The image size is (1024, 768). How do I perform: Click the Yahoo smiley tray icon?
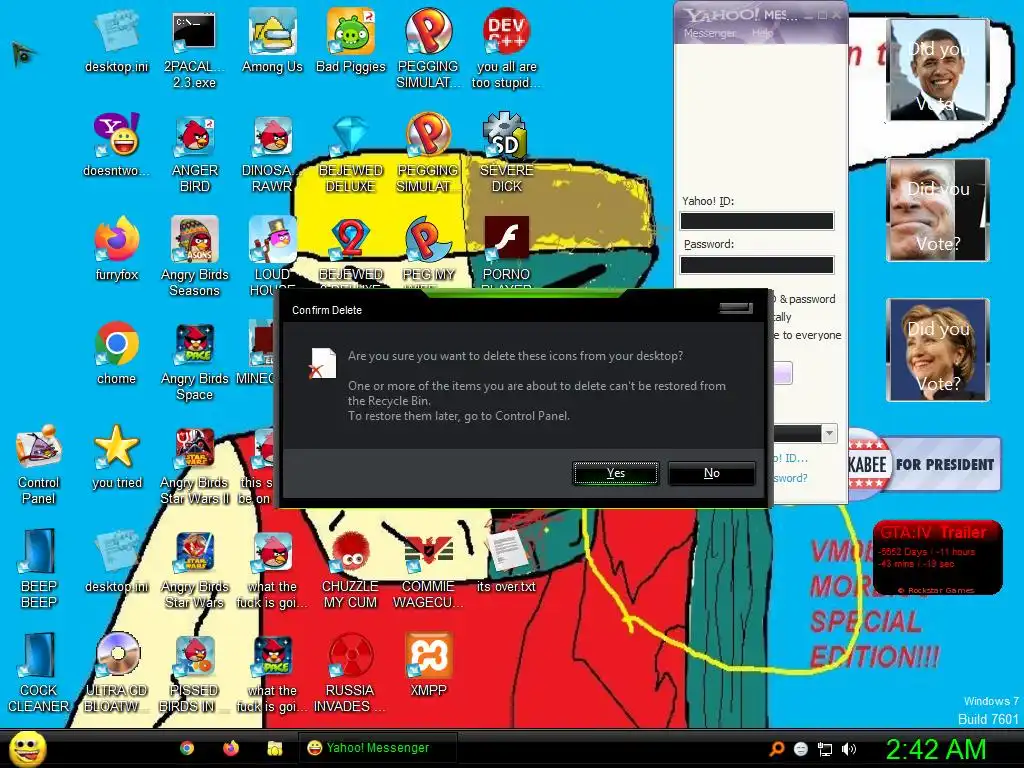(801, 749)
